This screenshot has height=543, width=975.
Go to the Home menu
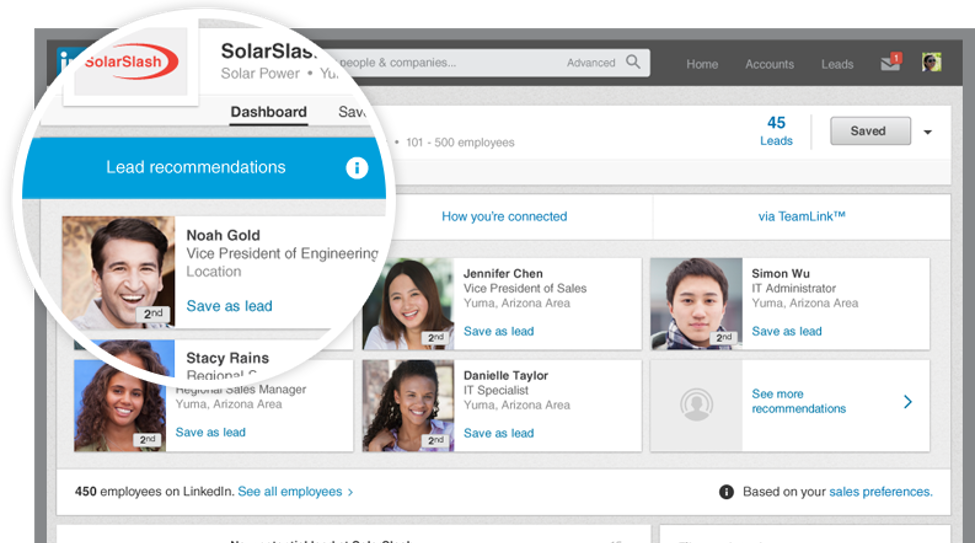tap(702, 64)
